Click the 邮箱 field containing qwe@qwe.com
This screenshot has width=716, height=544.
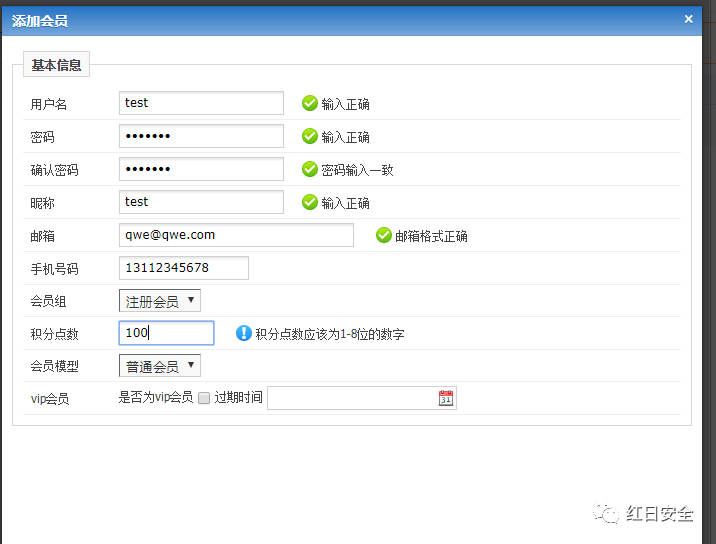coord(236,235)
